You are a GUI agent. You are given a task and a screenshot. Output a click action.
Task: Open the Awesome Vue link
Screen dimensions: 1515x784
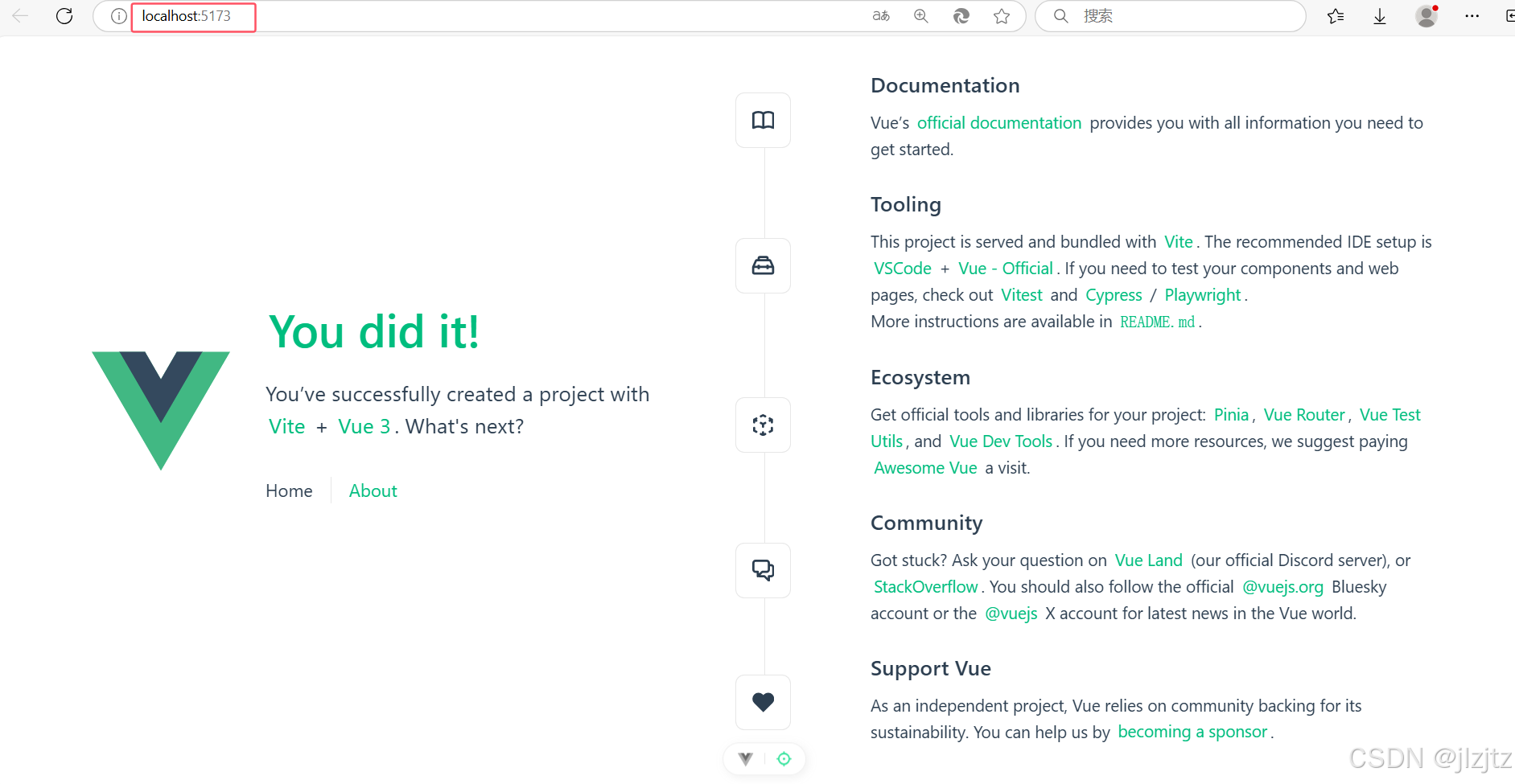click(925, 468)
